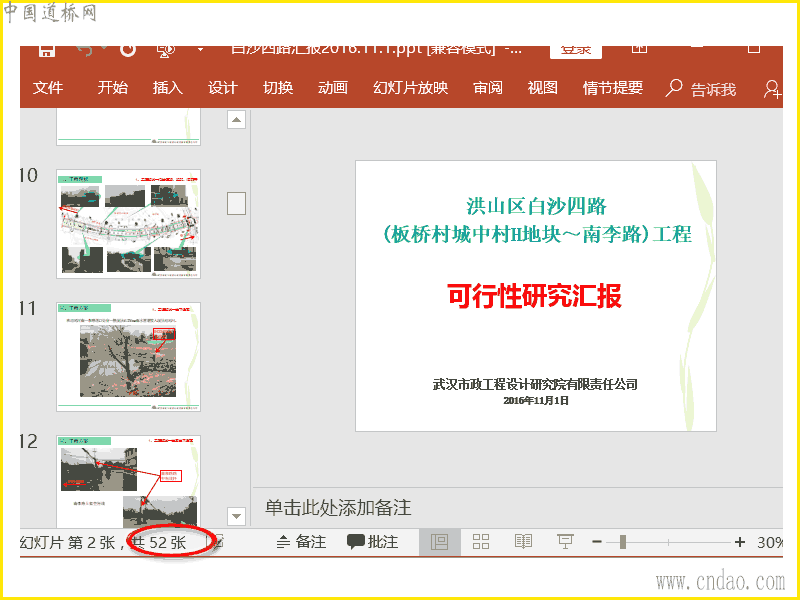Click the date text 2016年11月1日
This screenshot has width=800, height=600.
click(x=536, y=401)
